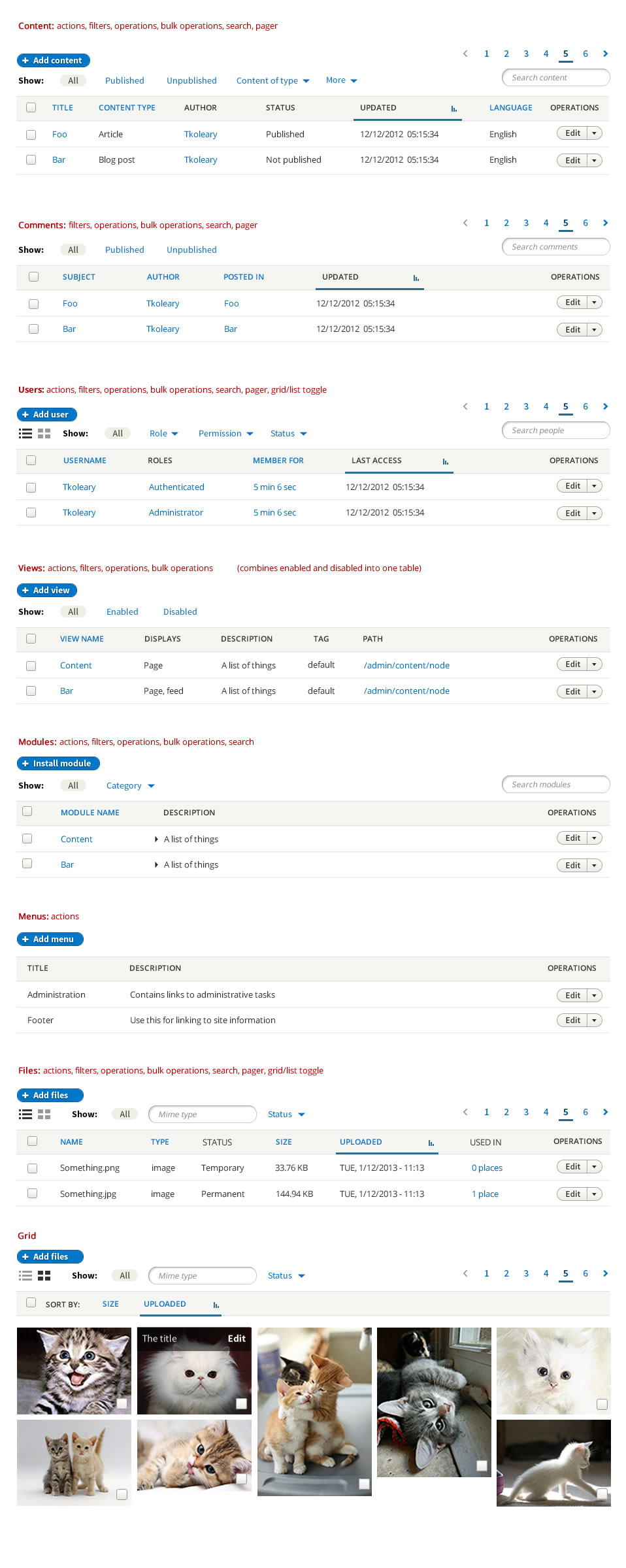Toggle select-all checkbox in Comments table header

point(33,276)
